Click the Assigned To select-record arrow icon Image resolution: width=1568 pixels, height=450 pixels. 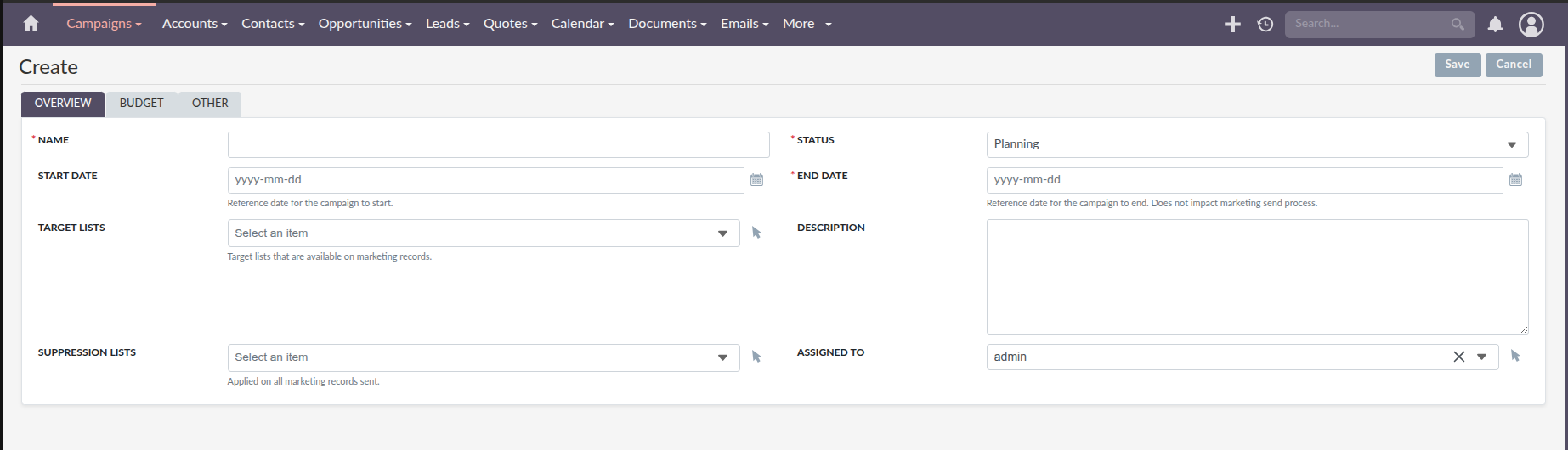pos(1515,357)
